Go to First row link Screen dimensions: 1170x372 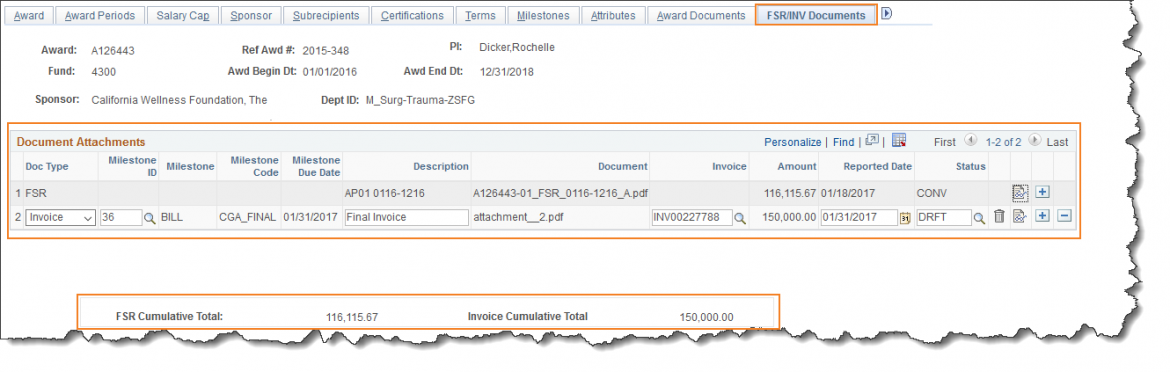tap(945, 142)
